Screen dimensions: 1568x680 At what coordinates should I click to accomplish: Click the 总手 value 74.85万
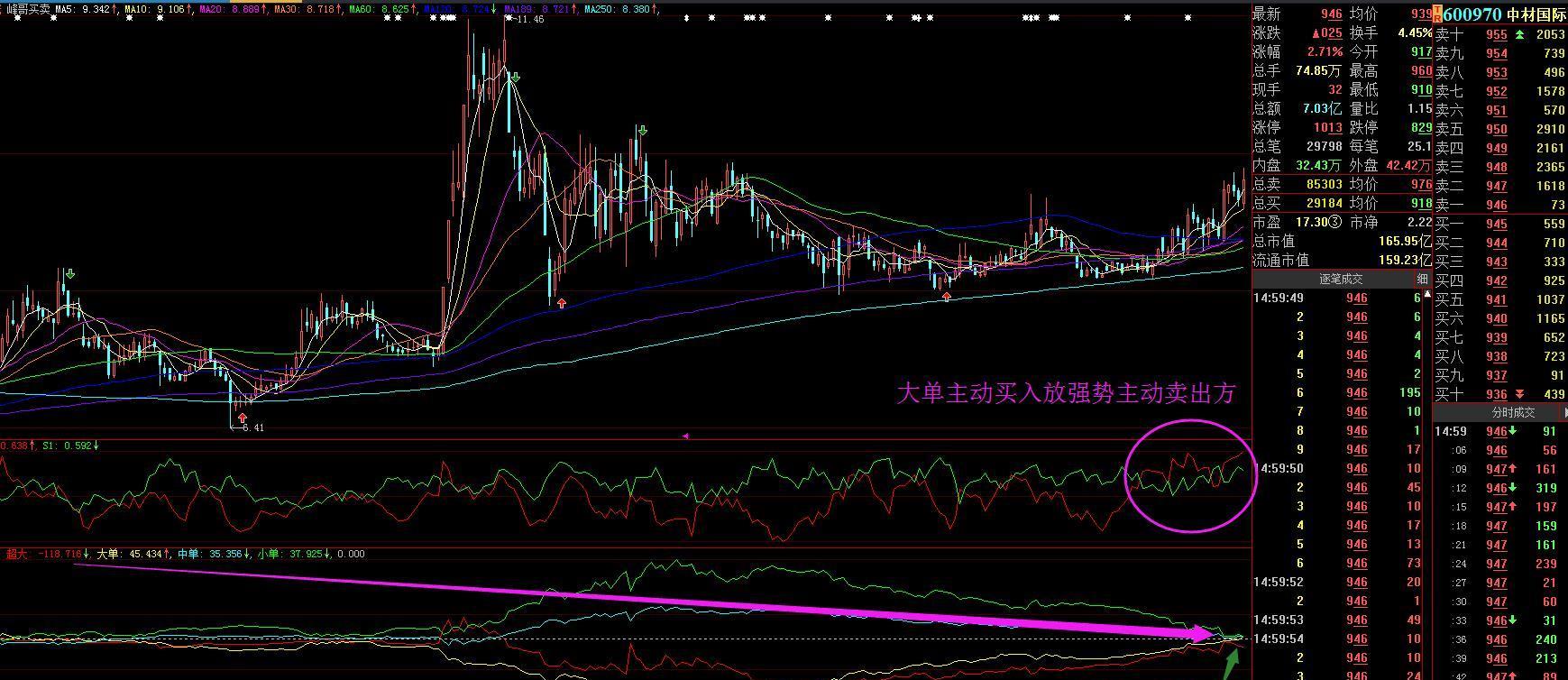[x=1318, y=70]
